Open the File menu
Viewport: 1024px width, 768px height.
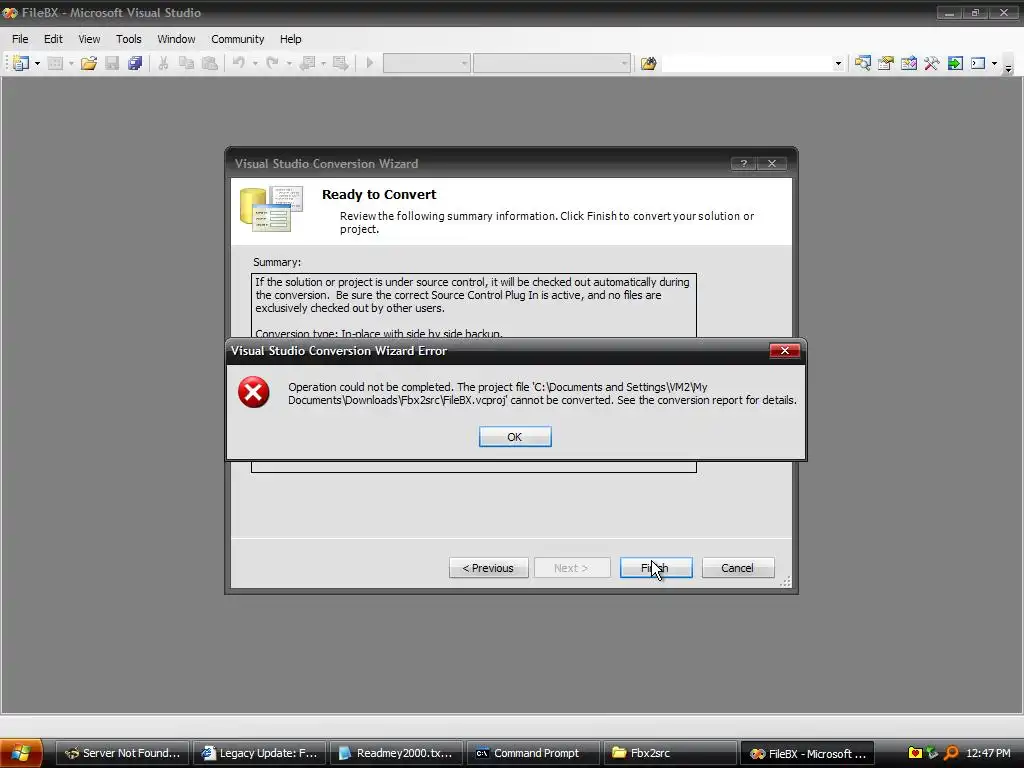click(x=20, y=39)
